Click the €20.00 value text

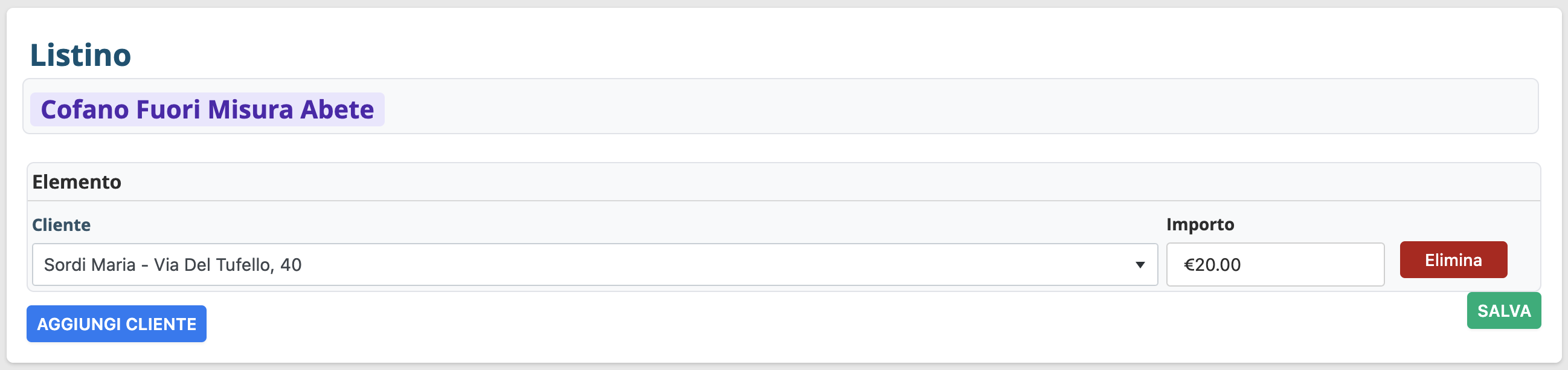click(x=1211, y=265)
